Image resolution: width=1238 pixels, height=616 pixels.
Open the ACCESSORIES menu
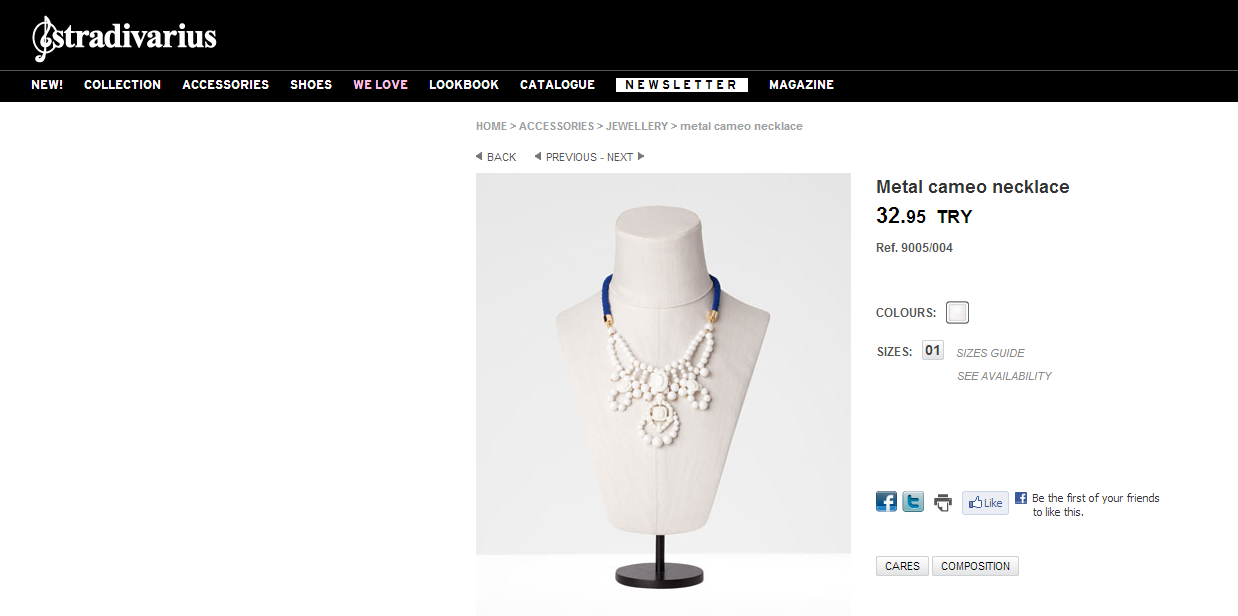point(225,85)
